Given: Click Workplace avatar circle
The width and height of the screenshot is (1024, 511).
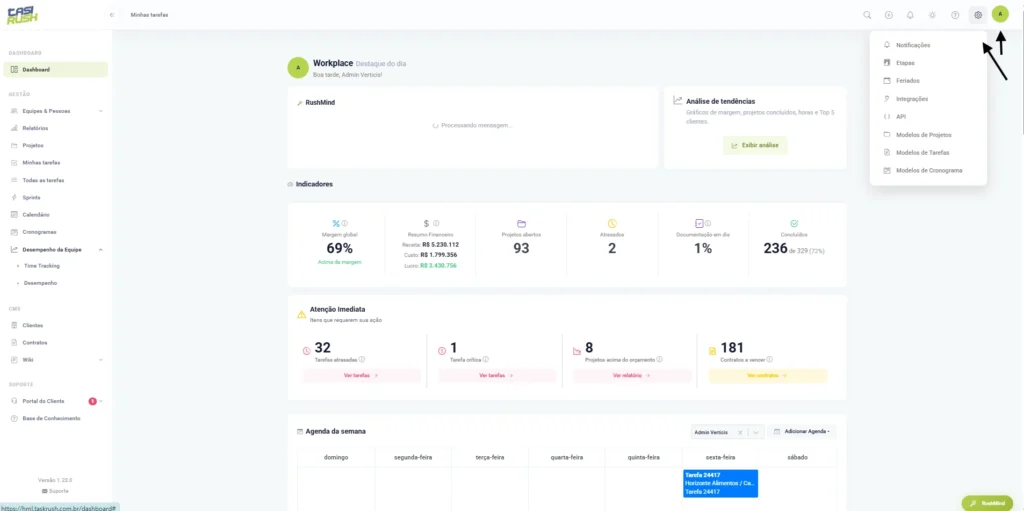Looking at the screenshot, I should coord(298,68).
